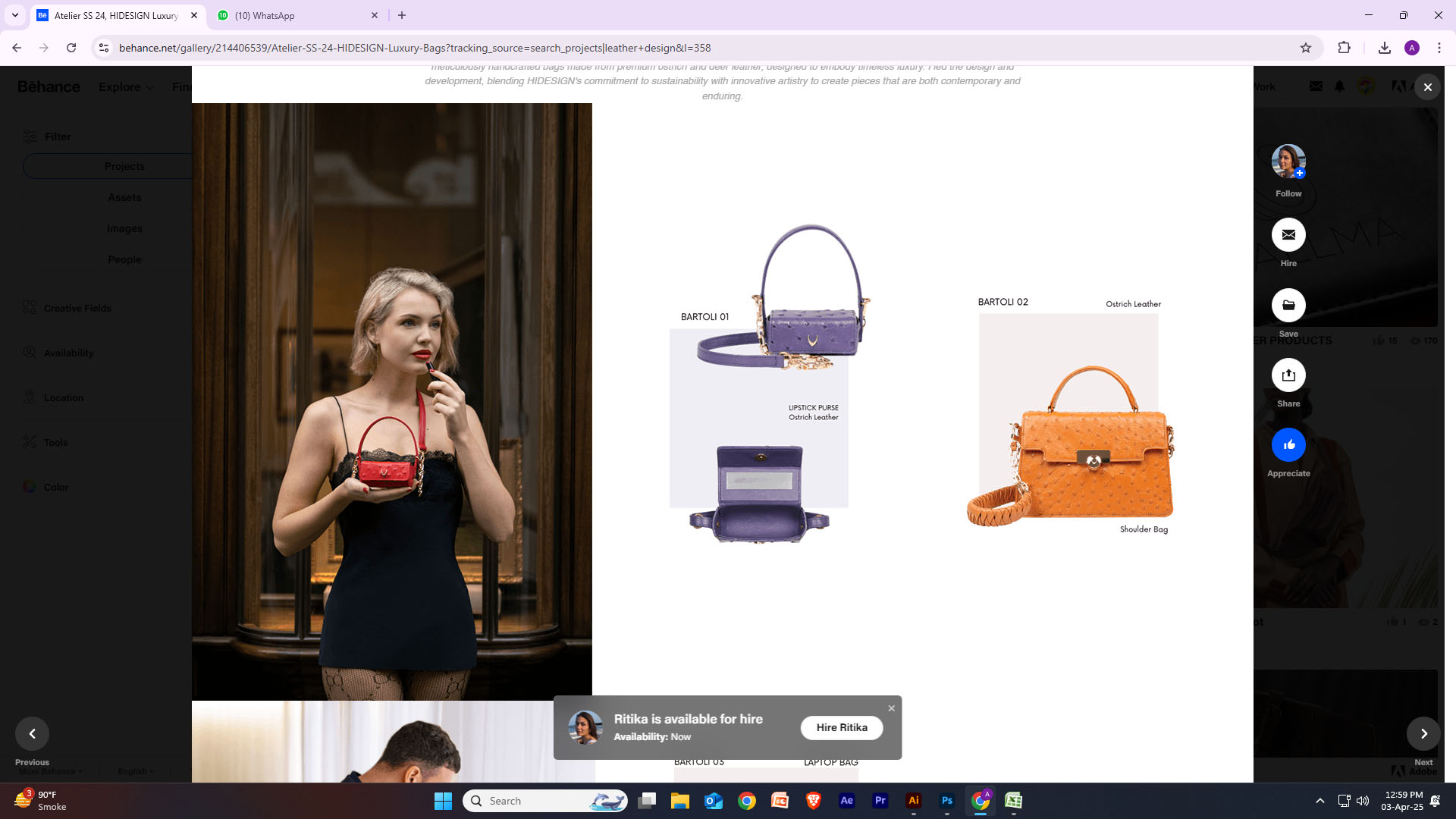This screenshot has height=819, width=1456.
Task: Show hidden system tray icons
Action: point(1319,801)
